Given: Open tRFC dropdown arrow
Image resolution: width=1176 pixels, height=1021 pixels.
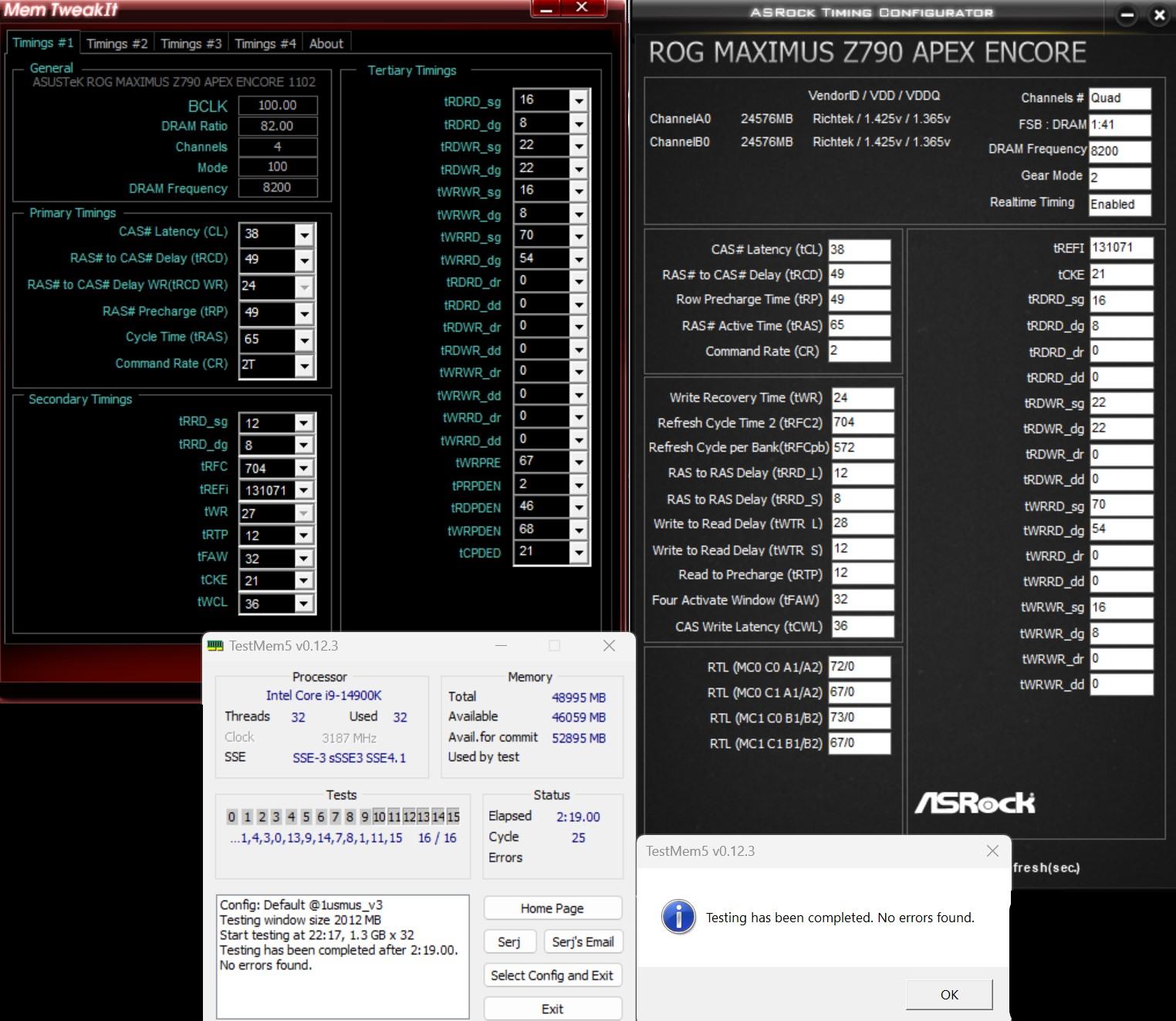Looking at the screenshot, I should (x=304, y=468).
